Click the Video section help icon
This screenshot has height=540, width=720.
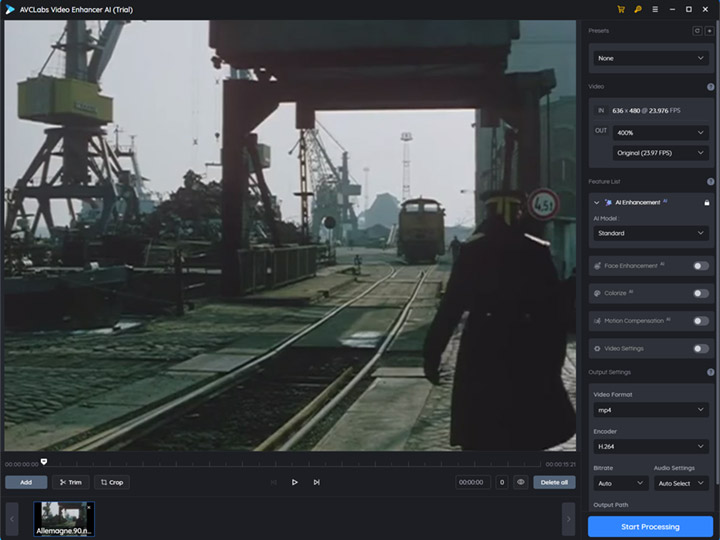(710, 87)
